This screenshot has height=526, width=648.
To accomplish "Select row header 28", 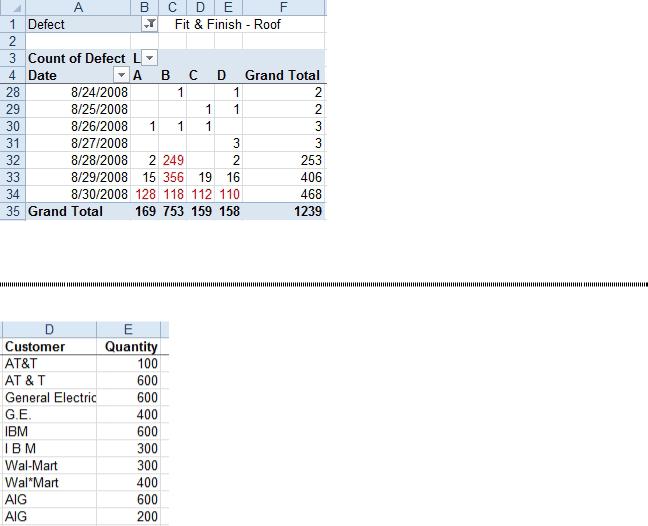I will tap(12, 92).
